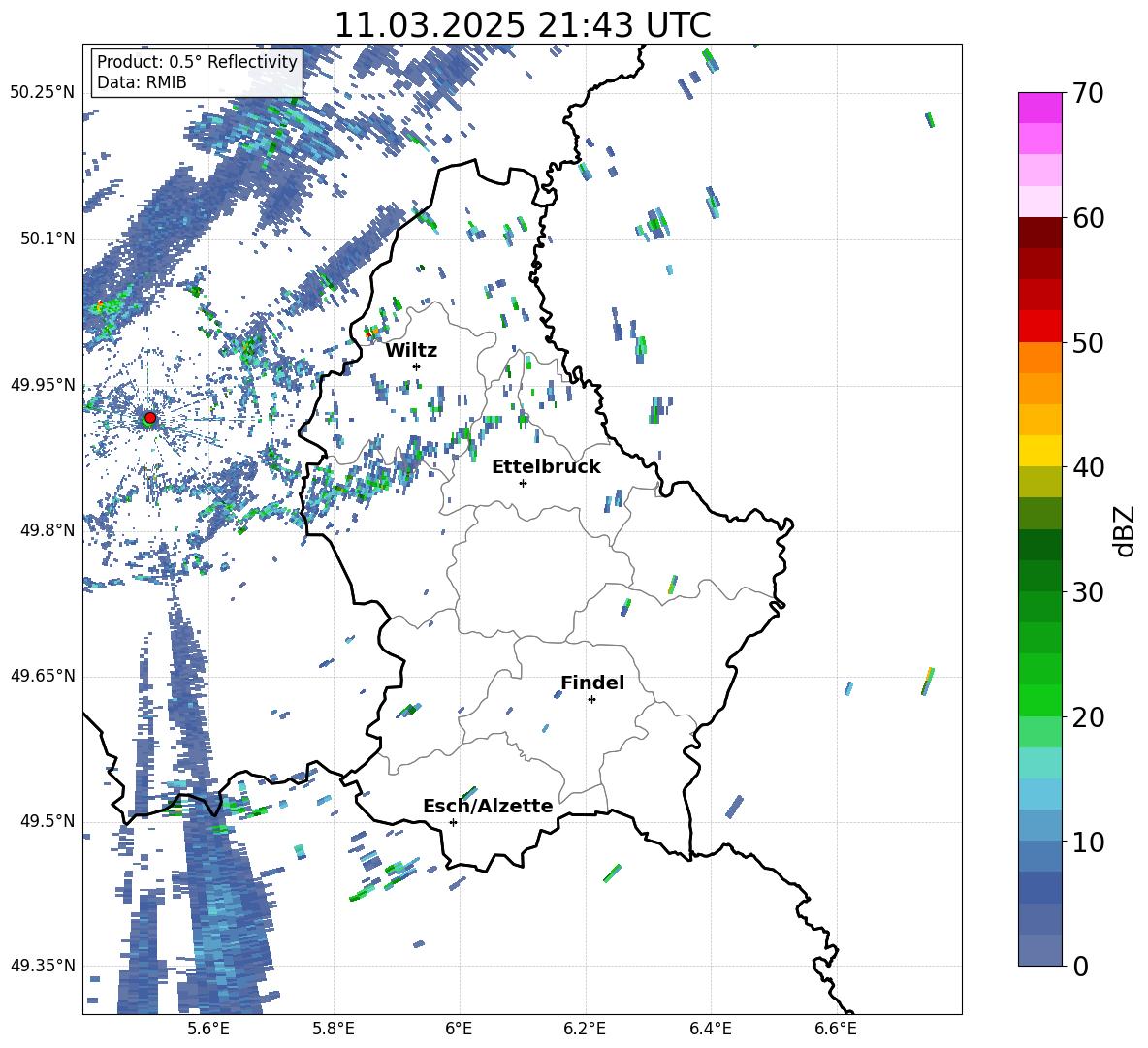Pick the magenta top segment of the colorbar

pos(1039,108)
